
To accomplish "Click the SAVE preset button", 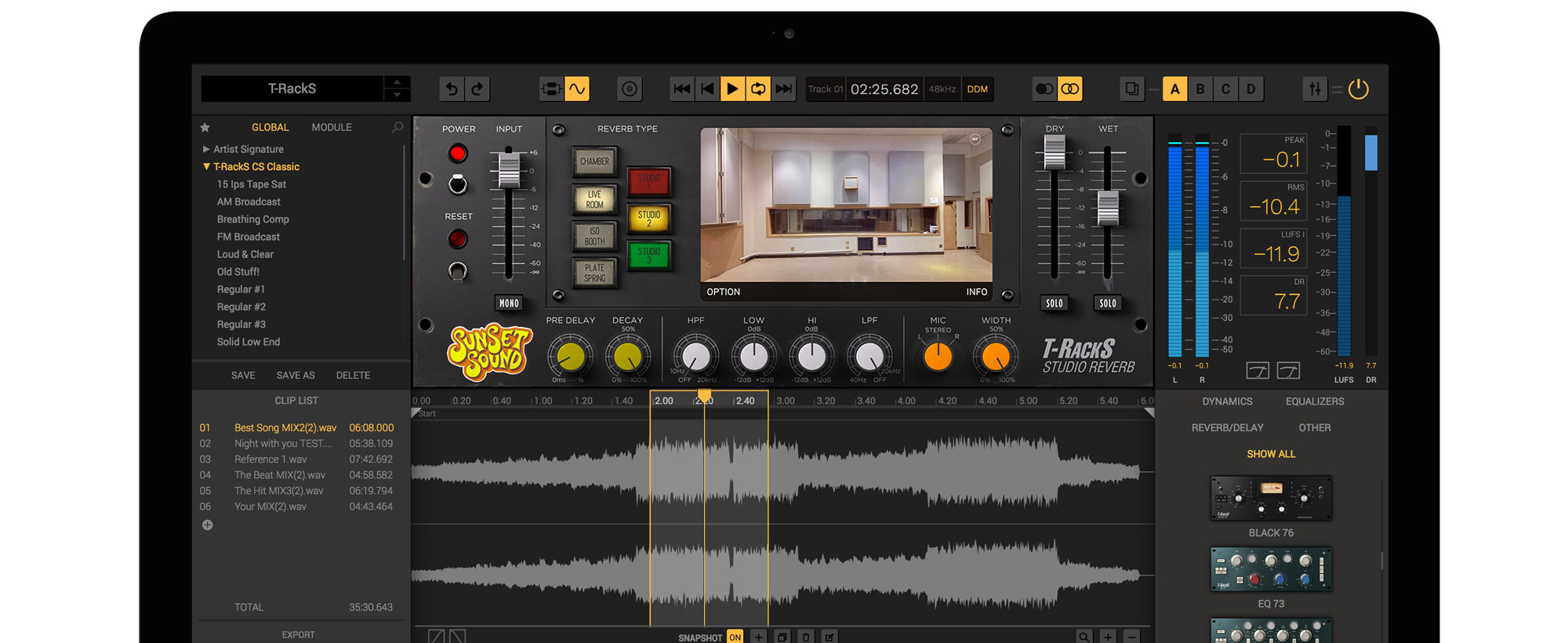I will 243,376.
